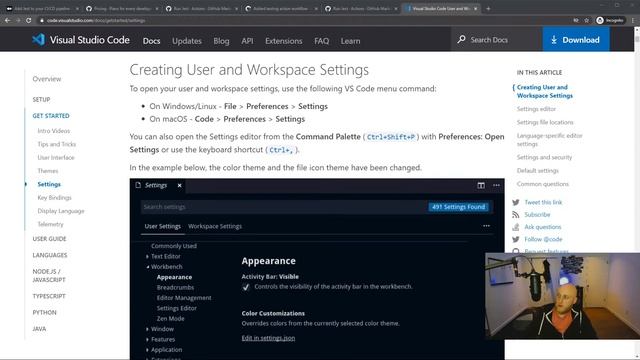Screen dimensions: 640x360
Task: Click the RSS icon beside Subscribe
Action: pyautogui.click(x=516, y=215)
